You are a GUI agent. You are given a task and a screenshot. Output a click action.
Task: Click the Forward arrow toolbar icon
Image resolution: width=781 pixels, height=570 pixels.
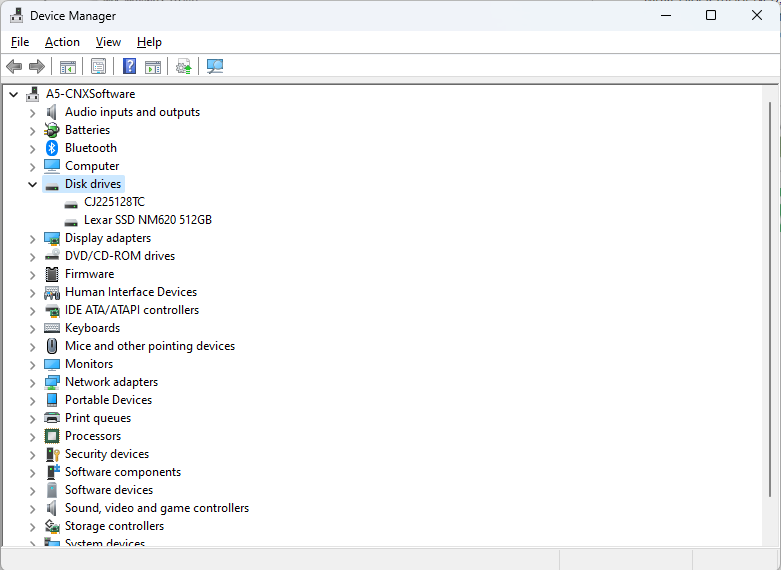(x=37, y=66)
